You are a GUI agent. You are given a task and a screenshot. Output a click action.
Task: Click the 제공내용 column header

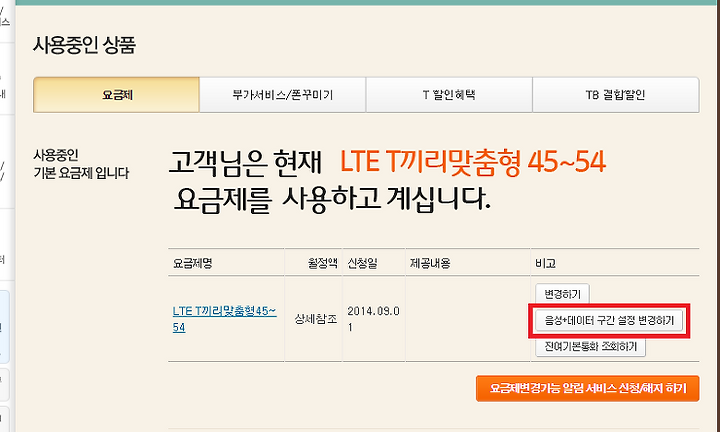pyautogui.click(x=430, y=264)
